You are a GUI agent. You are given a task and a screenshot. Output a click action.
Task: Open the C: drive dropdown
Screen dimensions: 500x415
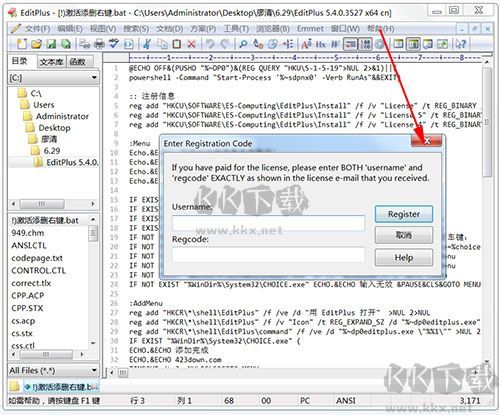[x=54, y=78]
